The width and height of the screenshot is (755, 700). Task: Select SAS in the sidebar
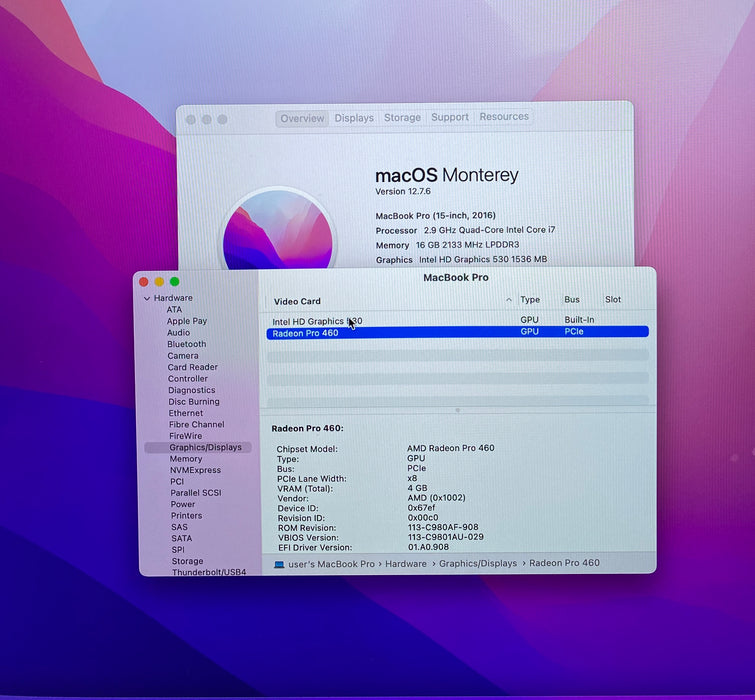point(179,527)
